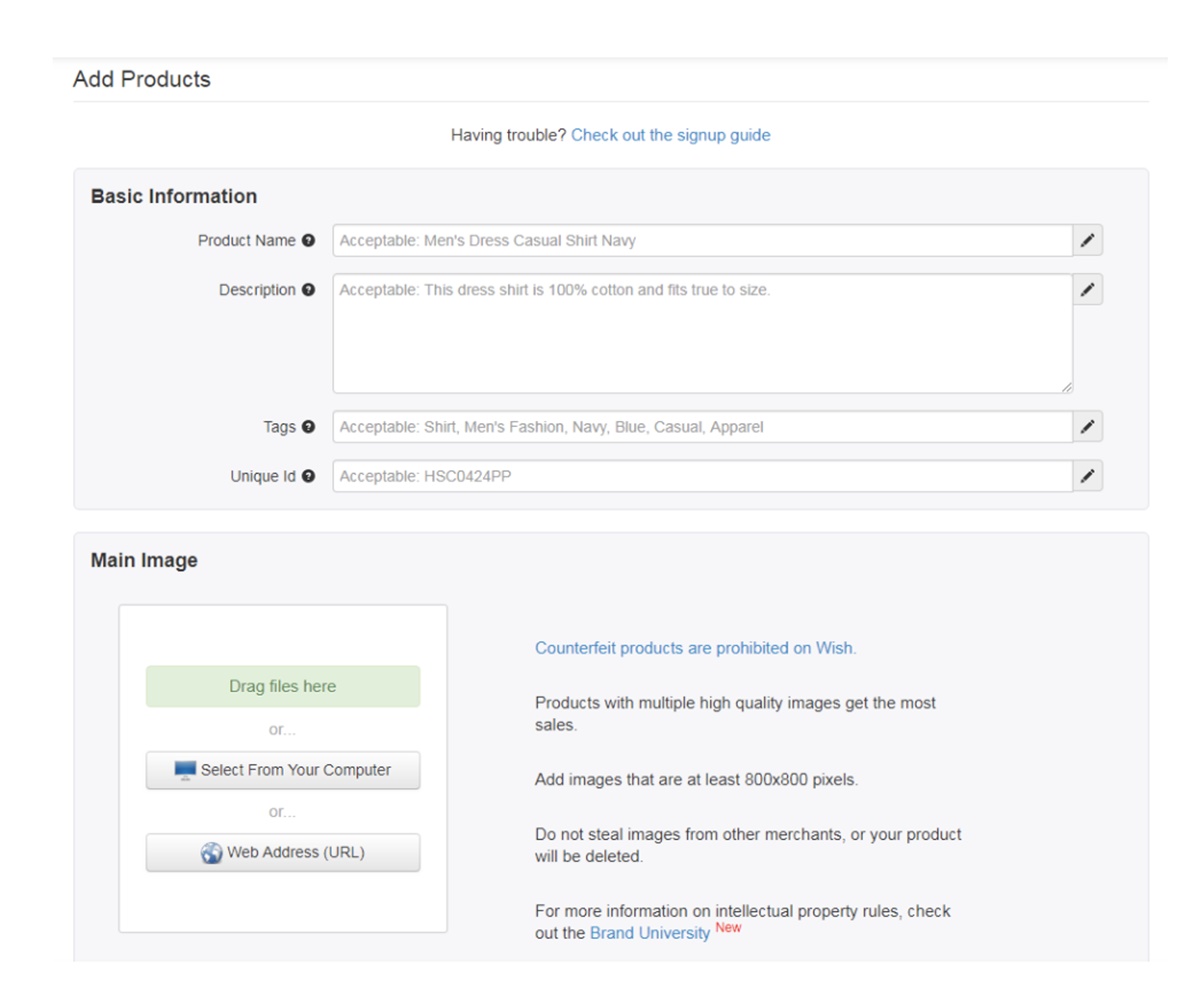Select the Tags input box
The width and height of the screenshot is (1200, 1003).
[x=702, y=427]
